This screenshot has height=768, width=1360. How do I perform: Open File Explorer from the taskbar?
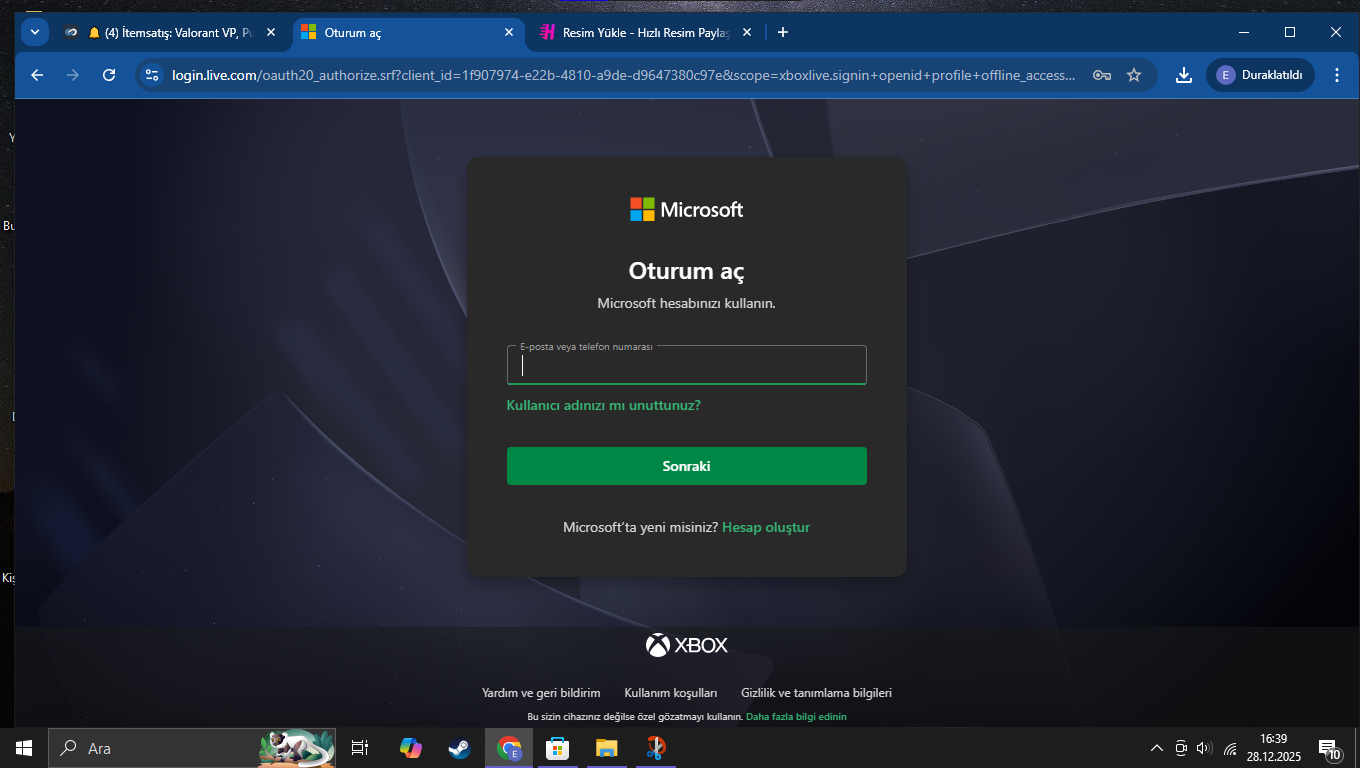(x=606, y=748)
